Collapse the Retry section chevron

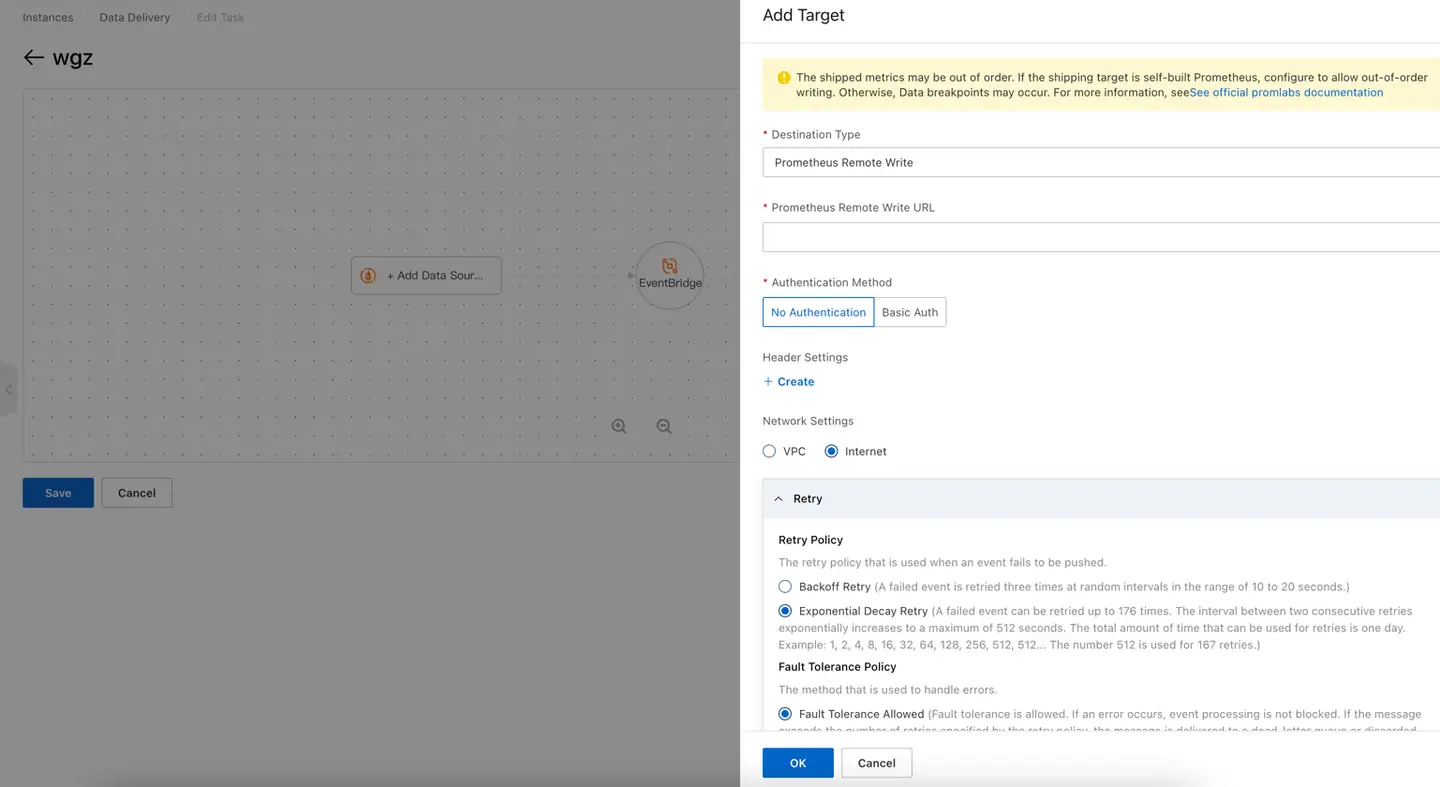pos(779,499)
